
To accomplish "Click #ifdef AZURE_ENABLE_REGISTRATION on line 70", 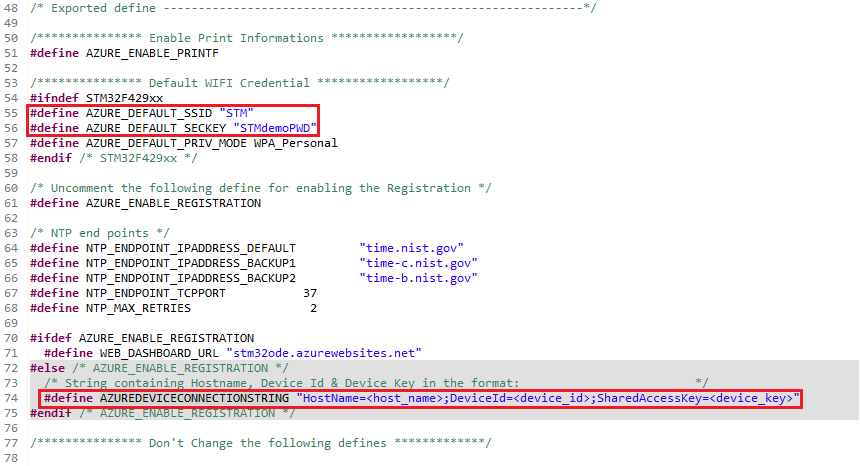I will [x=142, y=338].
